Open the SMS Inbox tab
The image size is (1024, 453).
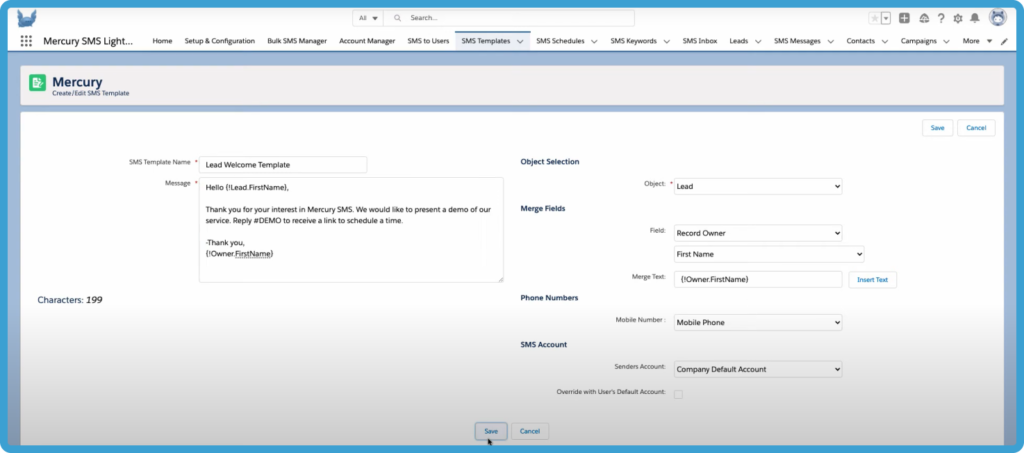699,40
